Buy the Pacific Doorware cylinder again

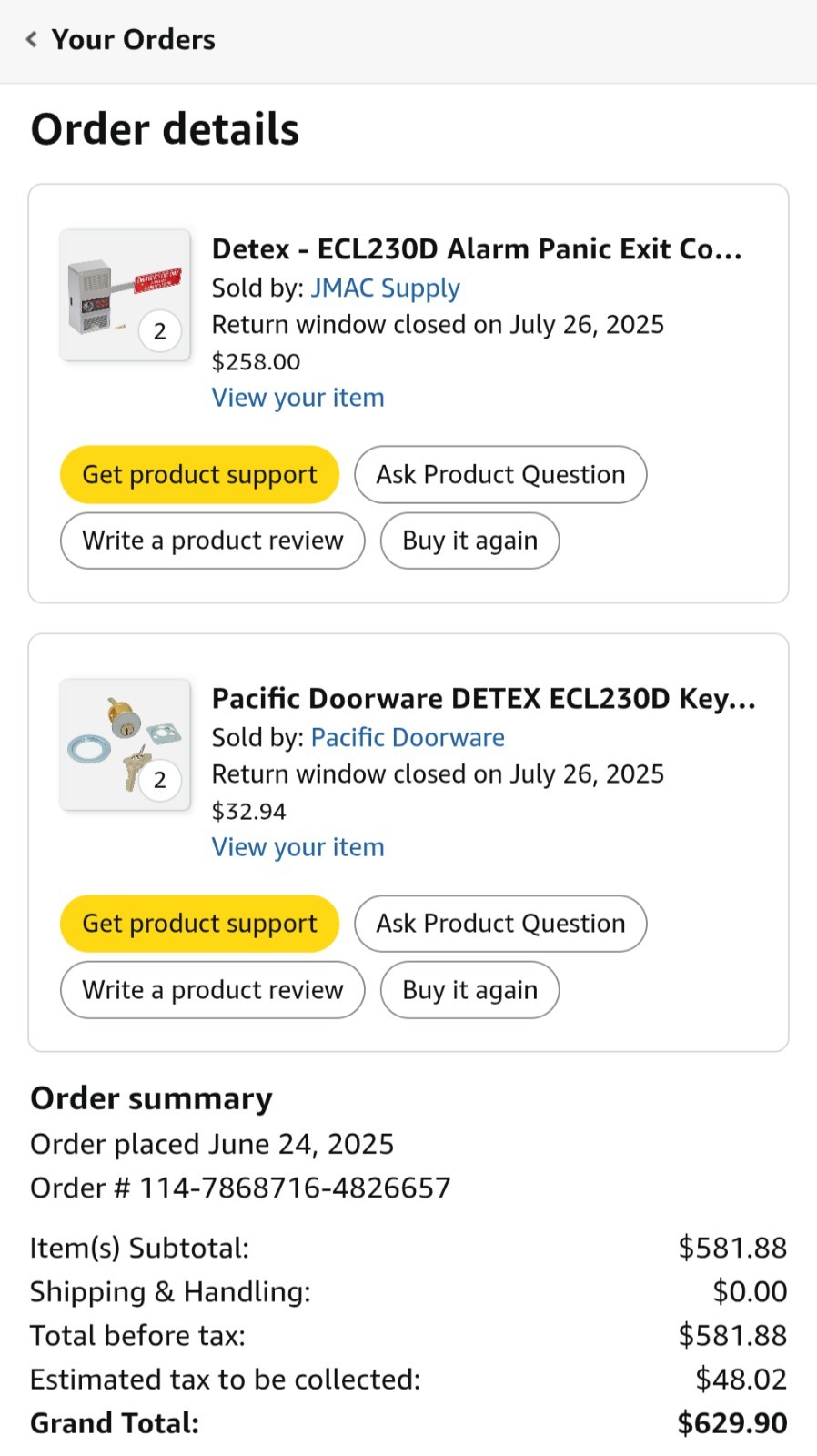(x=469, y=990)
